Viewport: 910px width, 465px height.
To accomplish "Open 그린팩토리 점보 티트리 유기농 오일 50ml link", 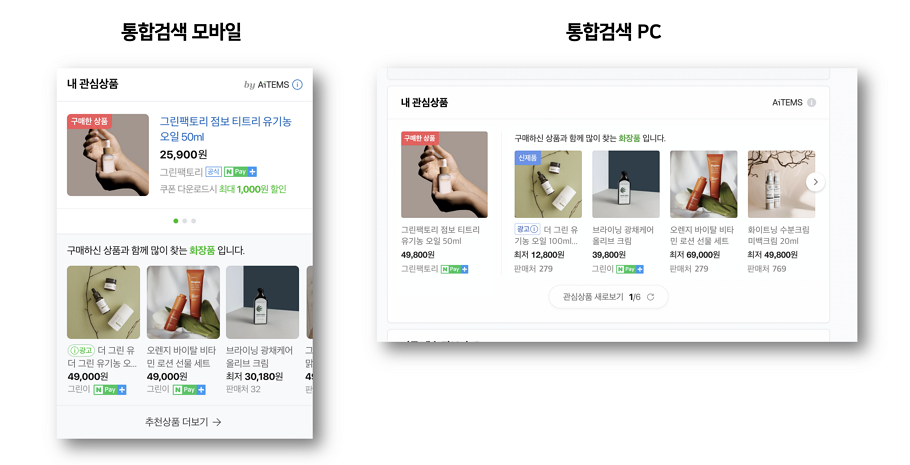I will 225,129.
